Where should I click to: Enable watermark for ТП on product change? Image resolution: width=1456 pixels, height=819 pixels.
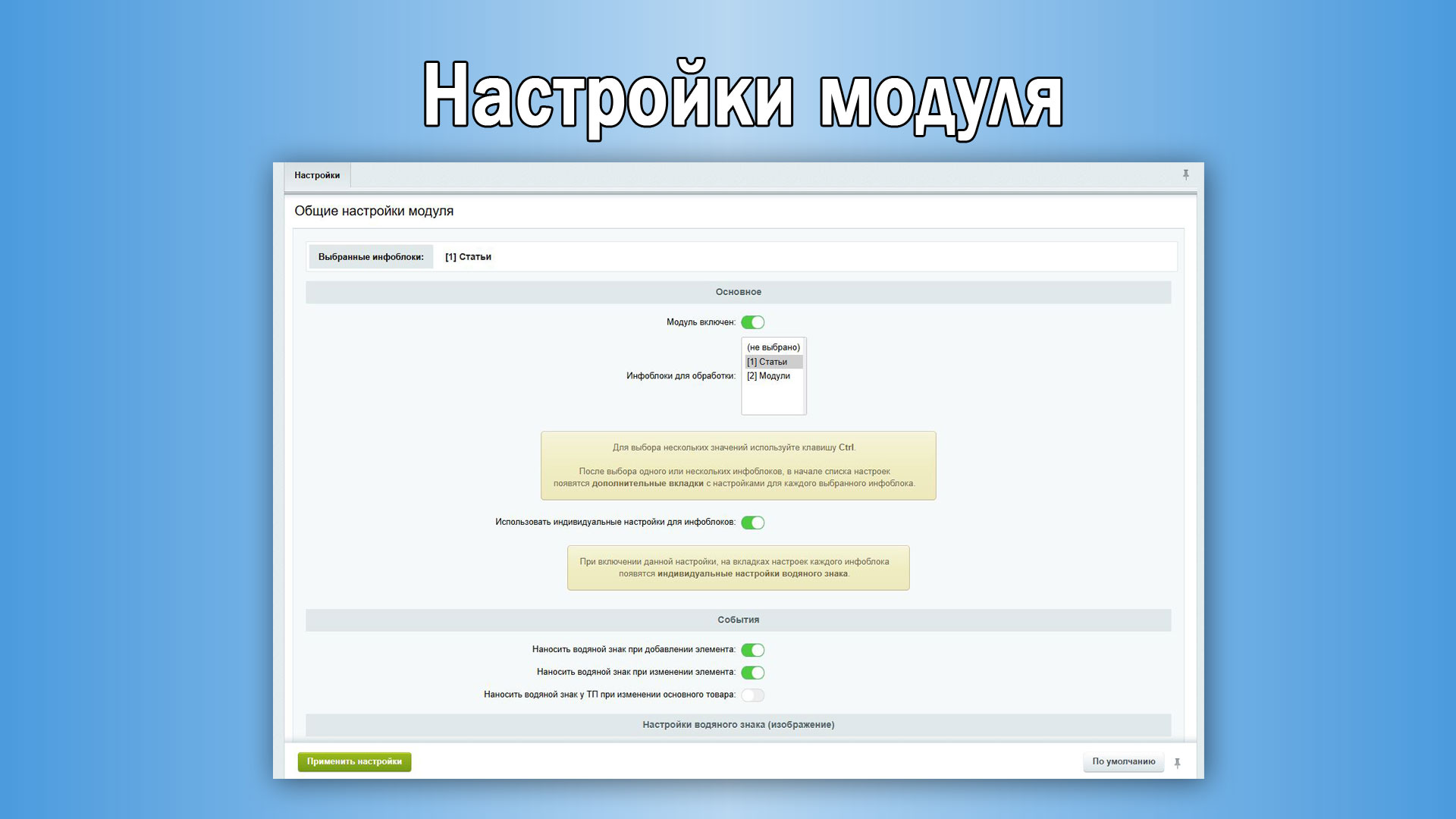coord(752,695)
